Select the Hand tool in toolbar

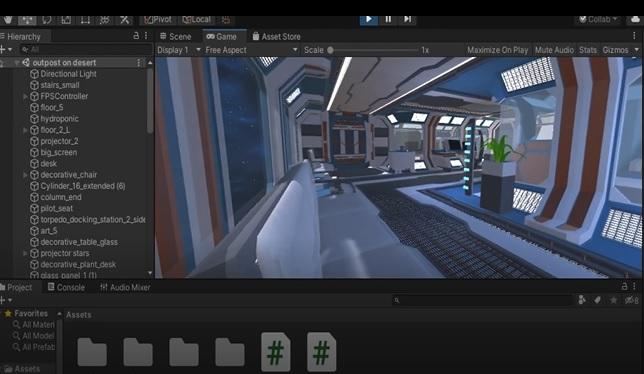tap(8, 20)
